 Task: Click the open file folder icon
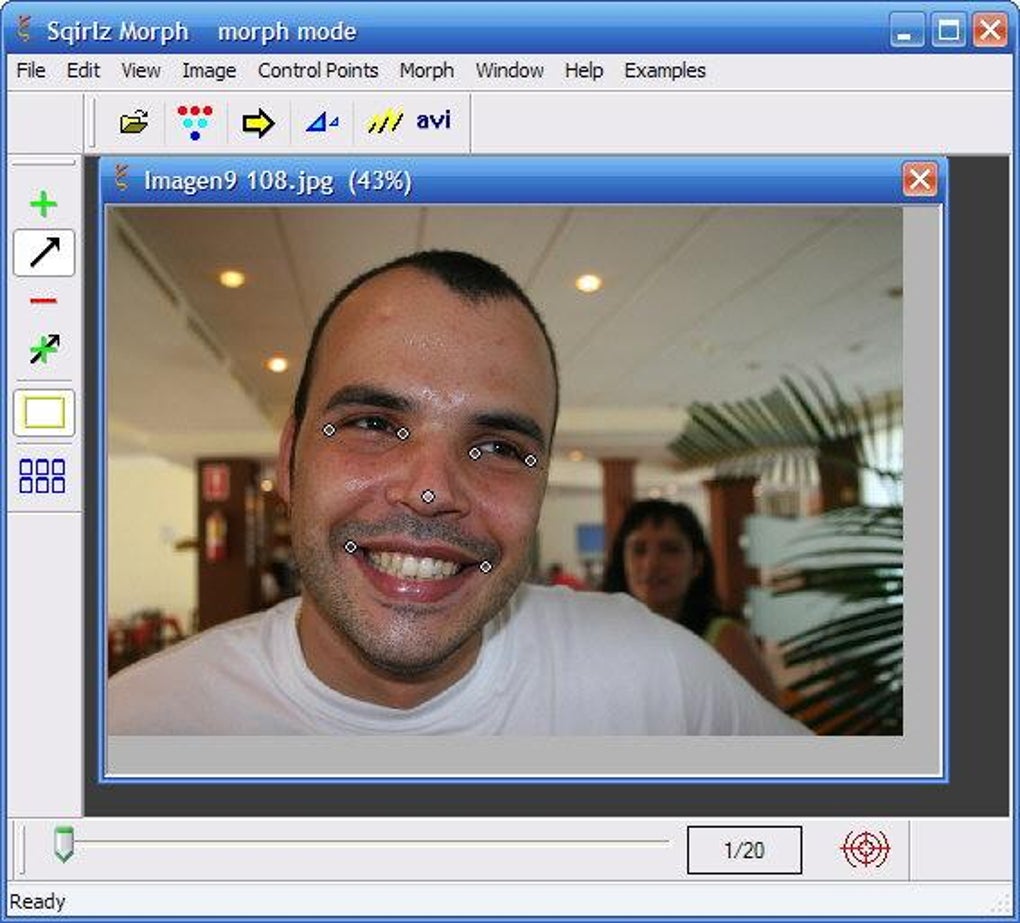tap(134, 122)
